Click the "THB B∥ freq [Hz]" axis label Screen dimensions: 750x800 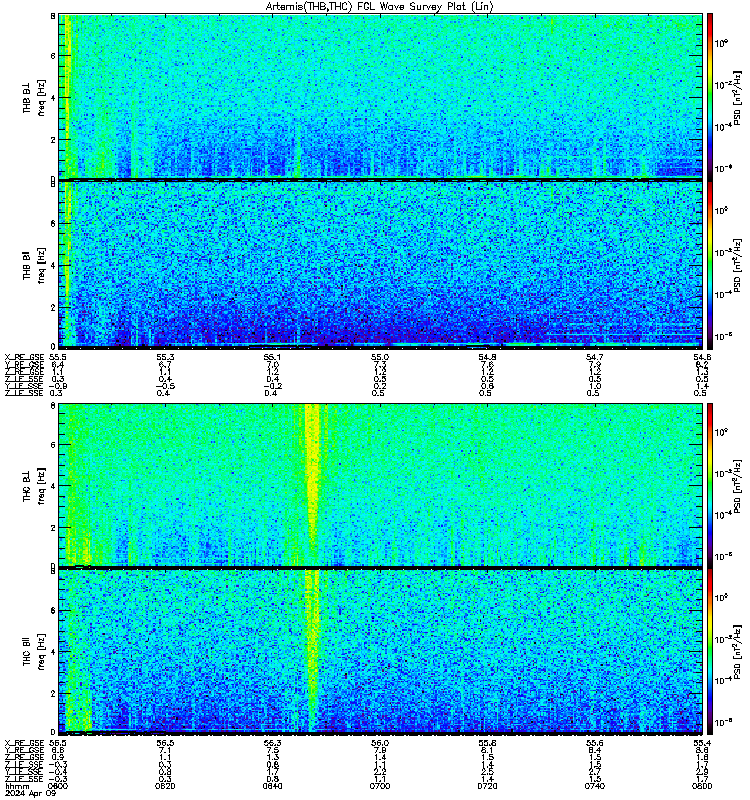click(34, 265)
